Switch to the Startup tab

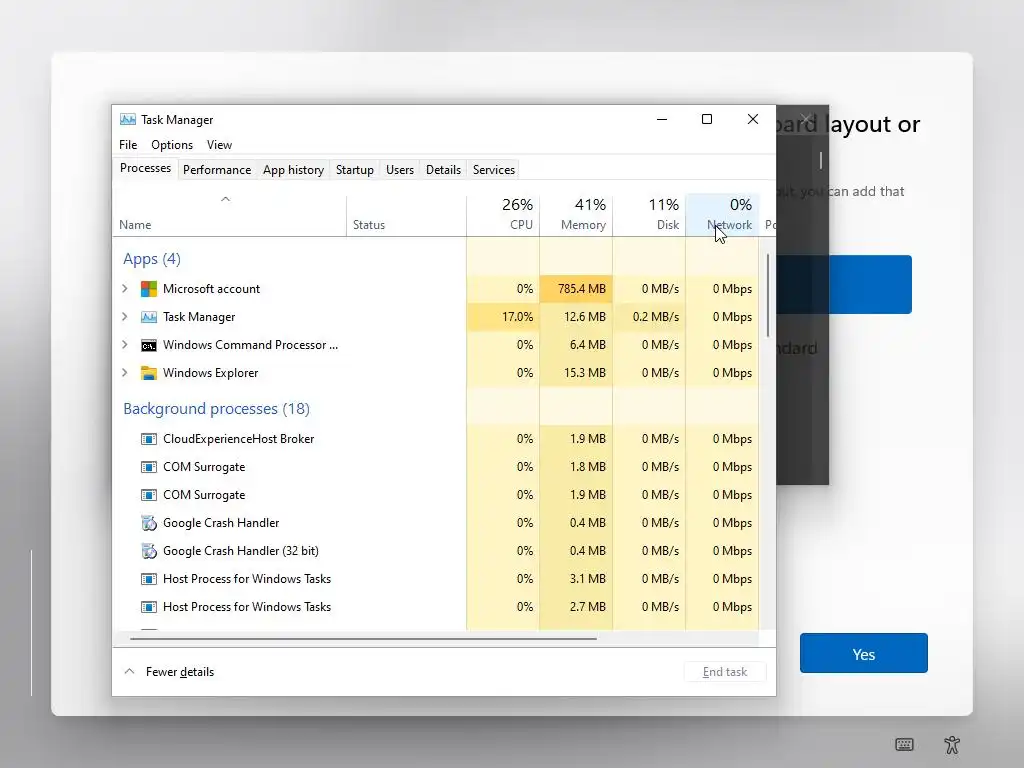pyautogui.click(x=355, y=170)
